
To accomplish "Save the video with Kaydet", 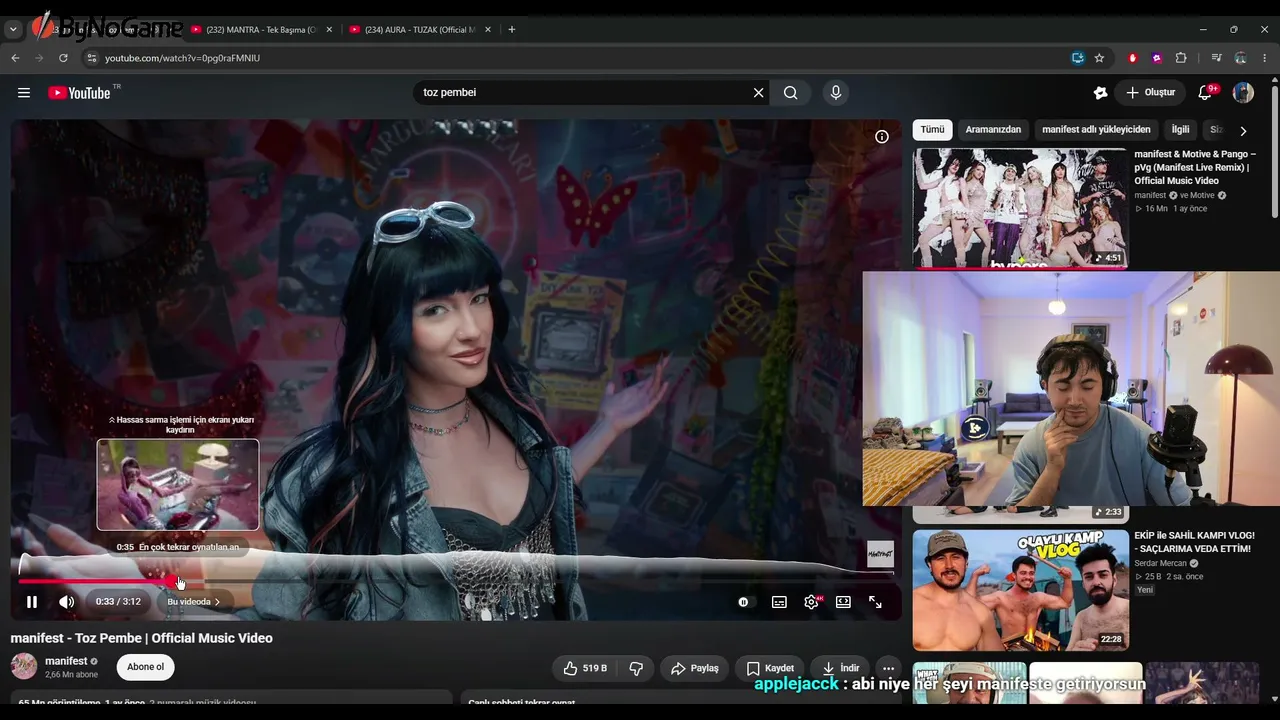I will click(770, 668).
